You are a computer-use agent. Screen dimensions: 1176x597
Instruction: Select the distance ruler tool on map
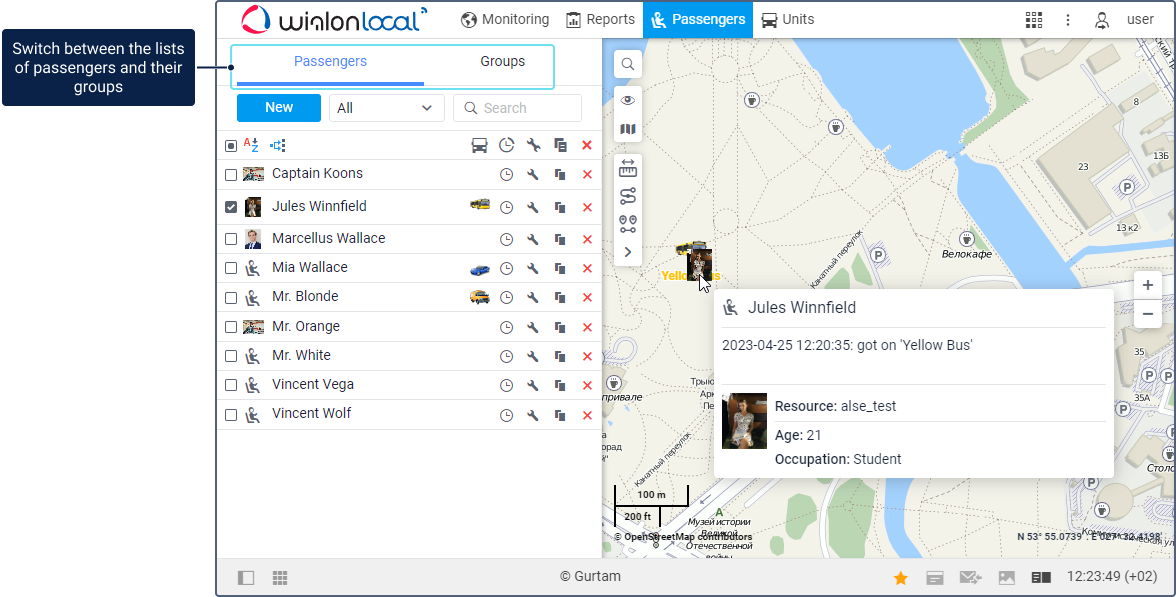tap(628, 168)
